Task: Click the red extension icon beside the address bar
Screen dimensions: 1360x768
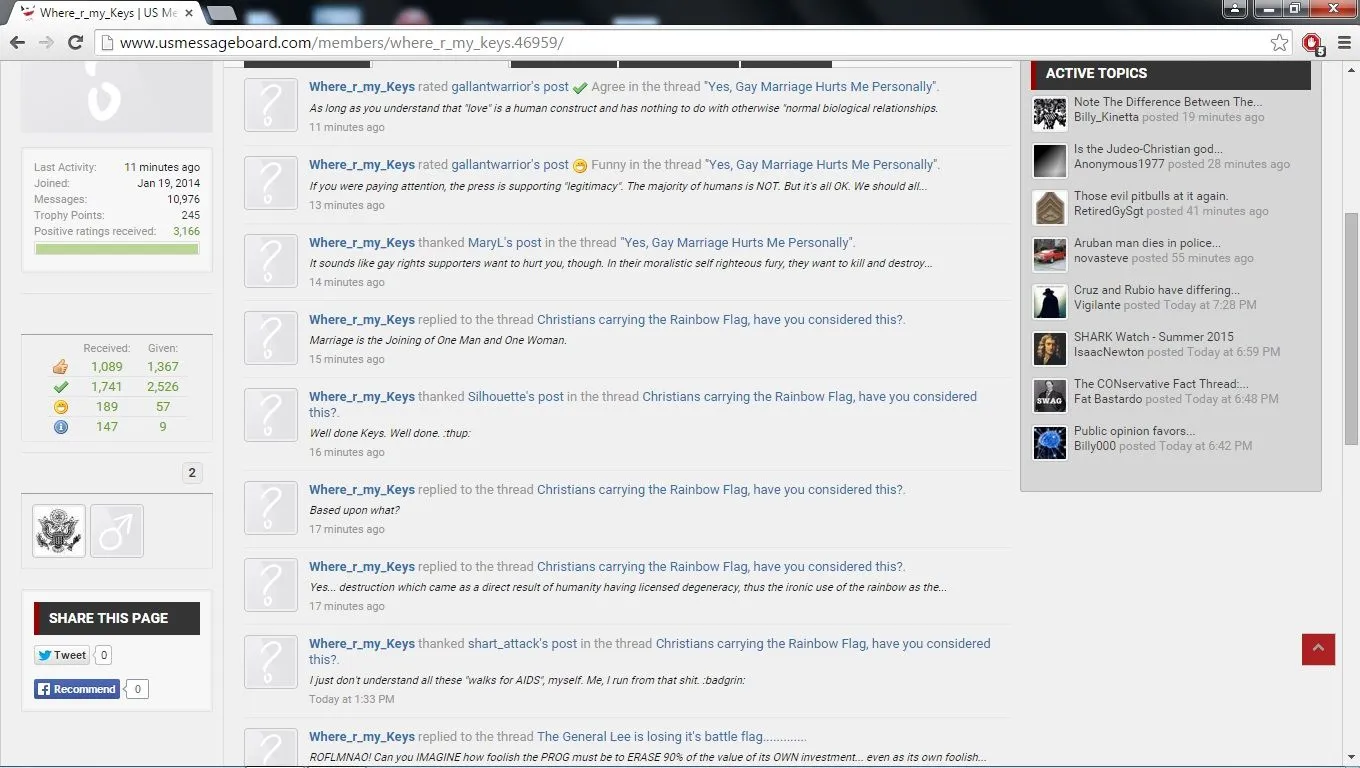Action: pyautogui.click(x=1309, y=44)
